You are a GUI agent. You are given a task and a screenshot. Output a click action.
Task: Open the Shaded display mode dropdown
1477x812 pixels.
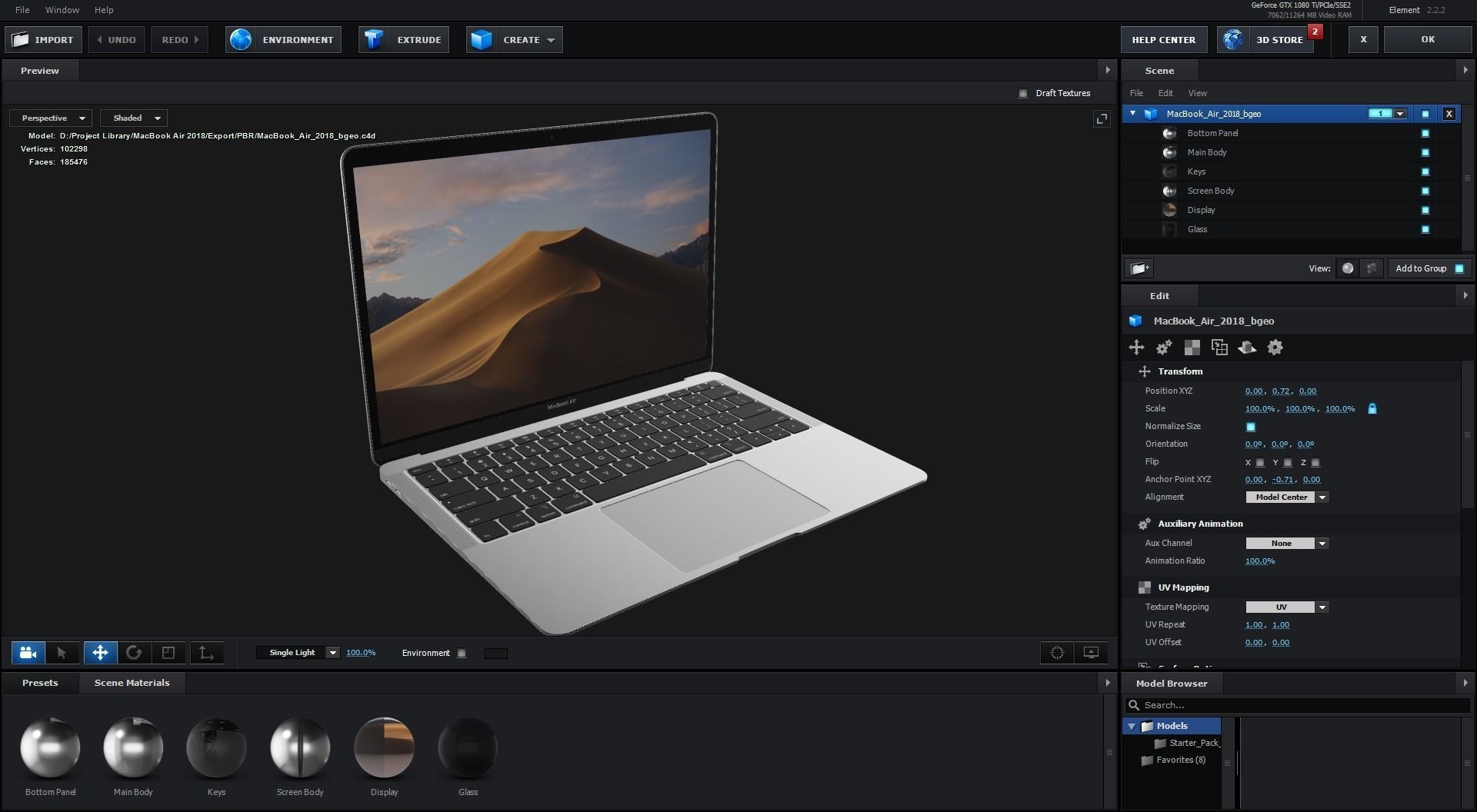[x=134, y=118]
